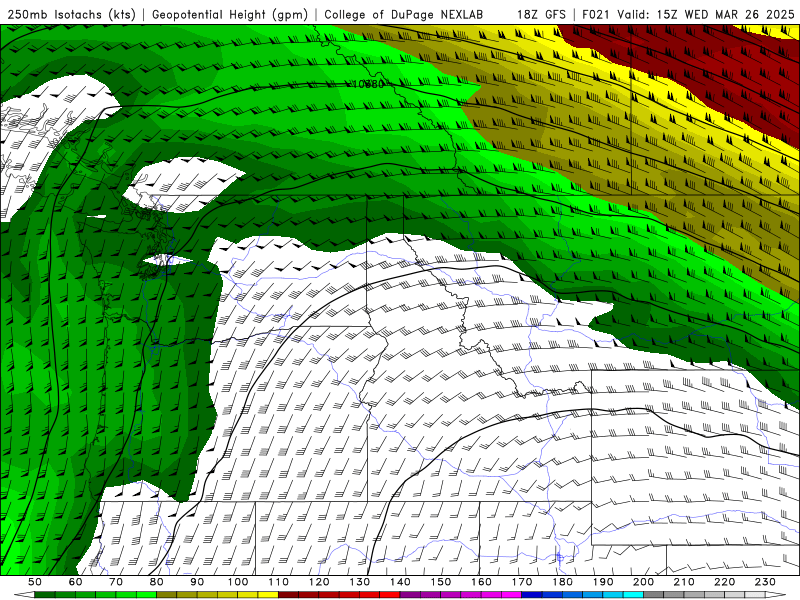Click the 70 value on the color scale
800x600 pixels.
tap(116, 582)
